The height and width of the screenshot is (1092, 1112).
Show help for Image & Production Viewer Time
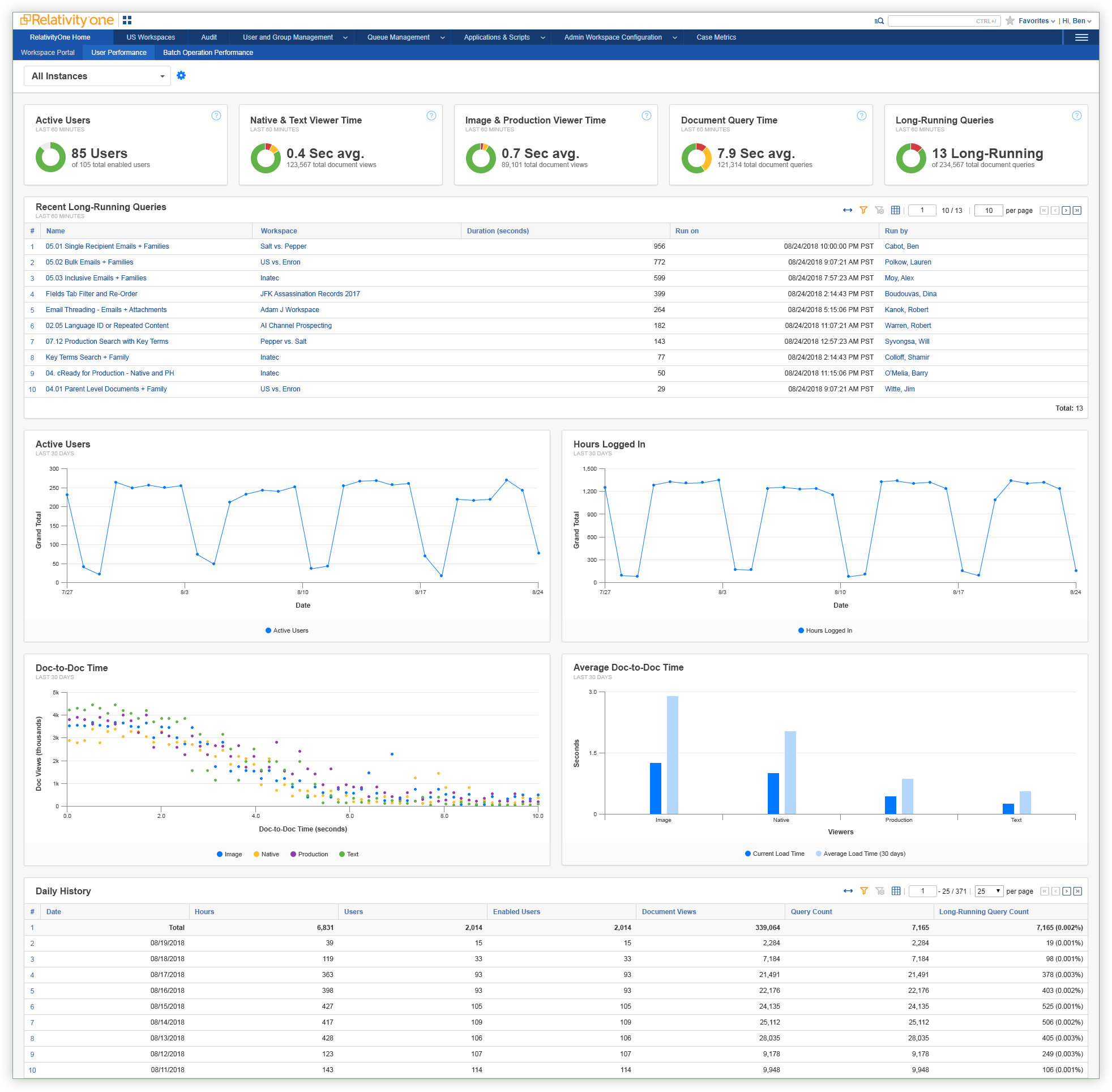[x=646, y=116]
